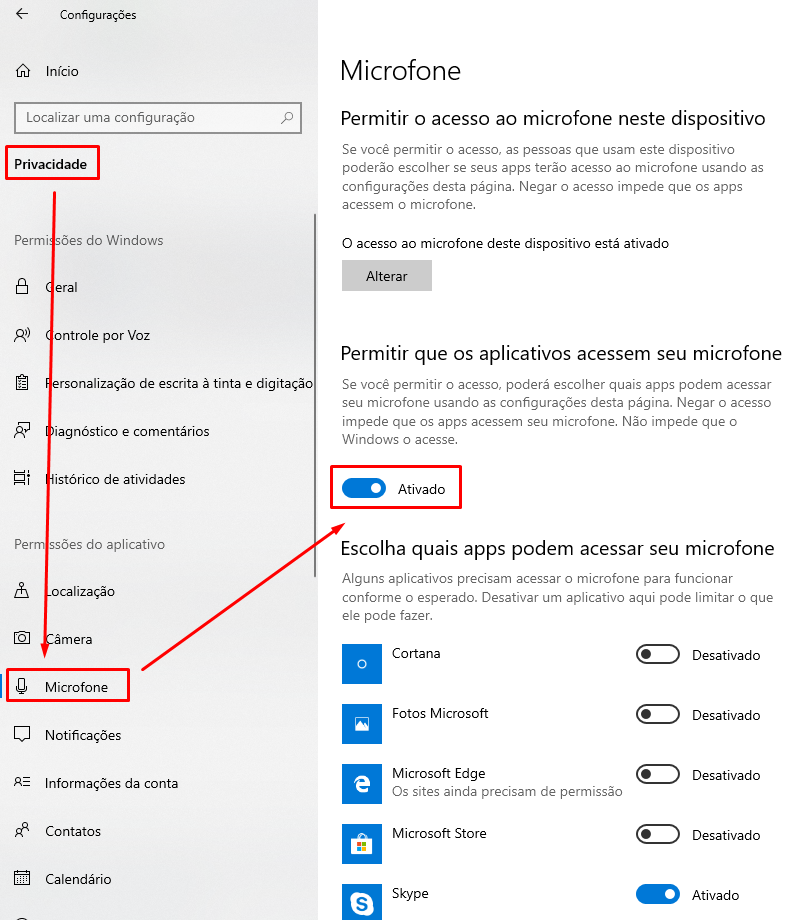
Task: Click the Localizar uma configuração search field
Action: click(x=150, y=118)
